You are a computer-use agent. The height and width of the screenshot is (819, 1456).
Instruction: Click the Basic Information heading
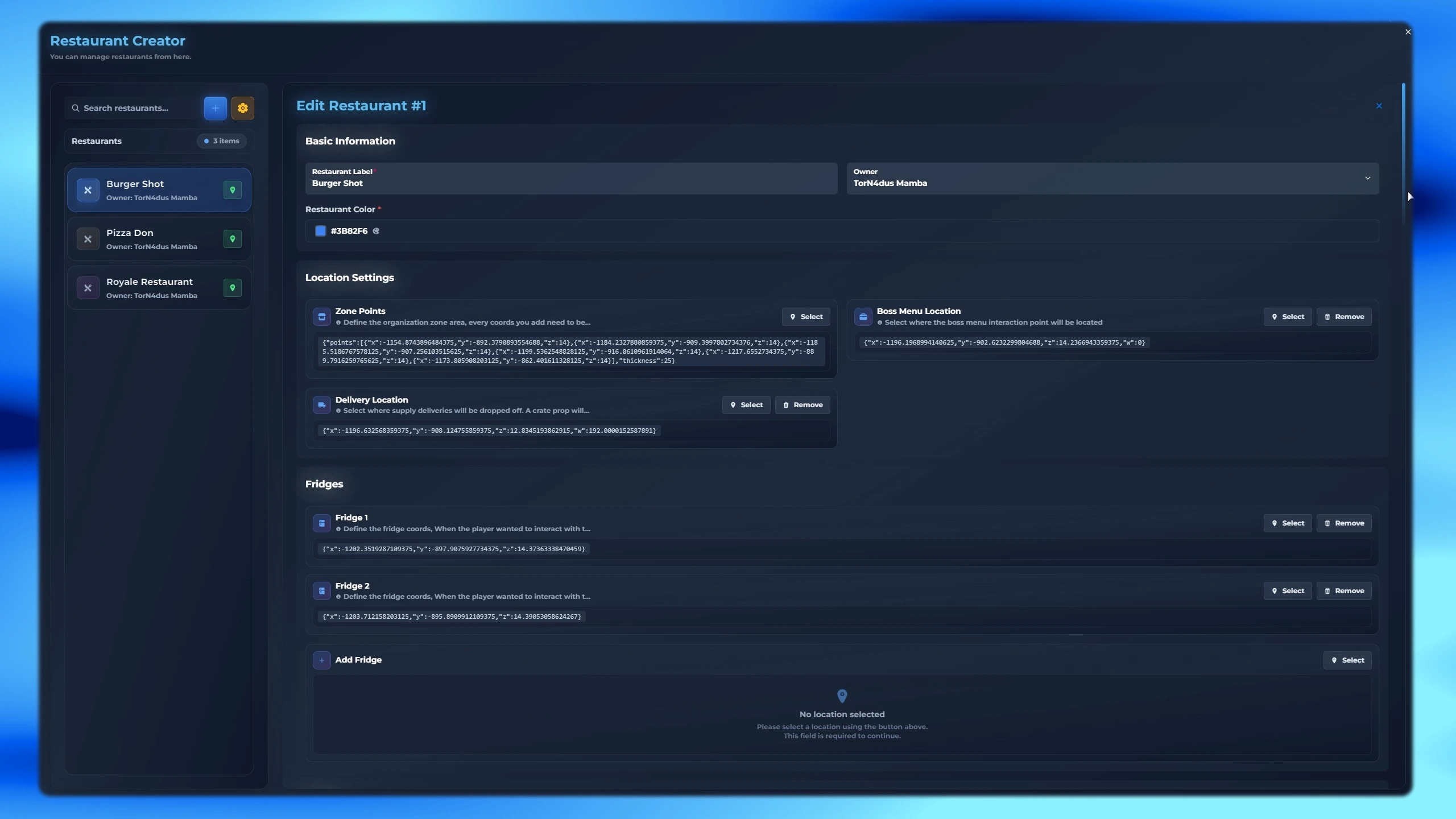tap(350, 141)
